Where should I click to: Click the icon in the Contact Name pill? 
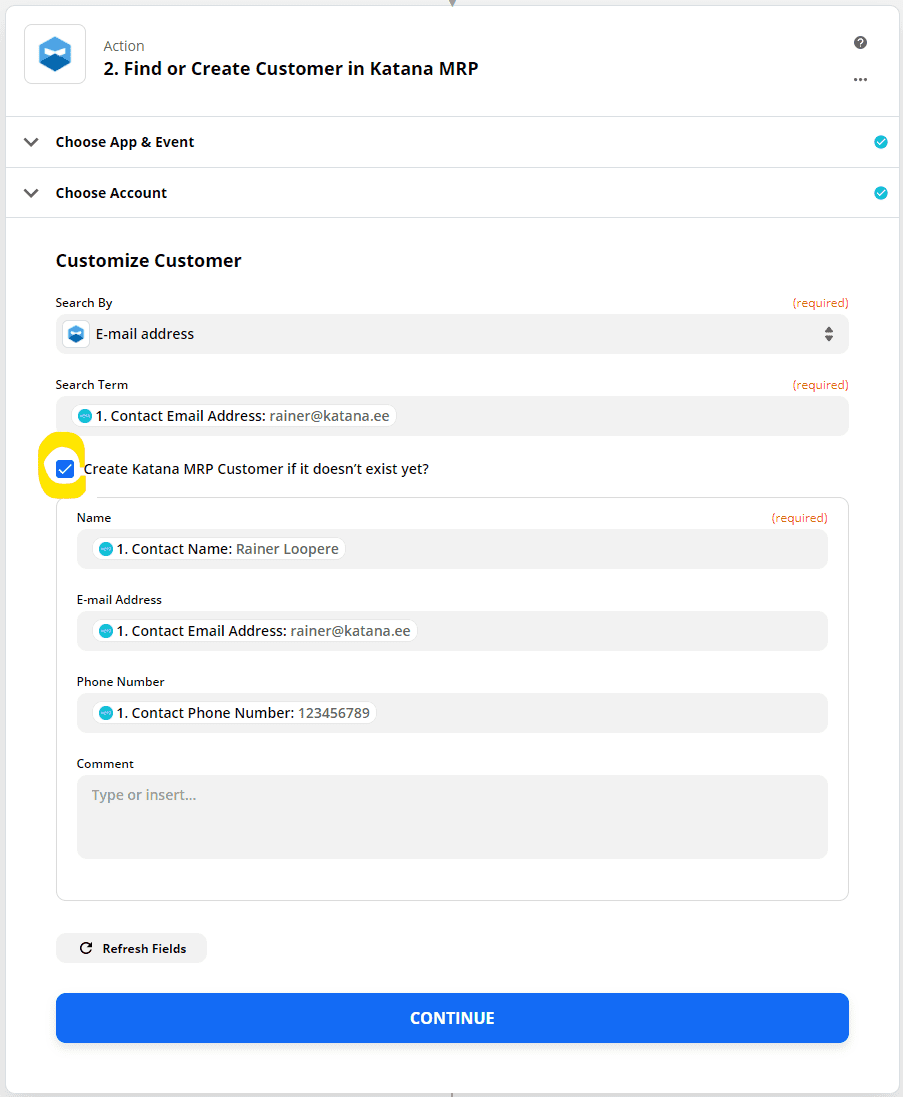tap(106, 549)
